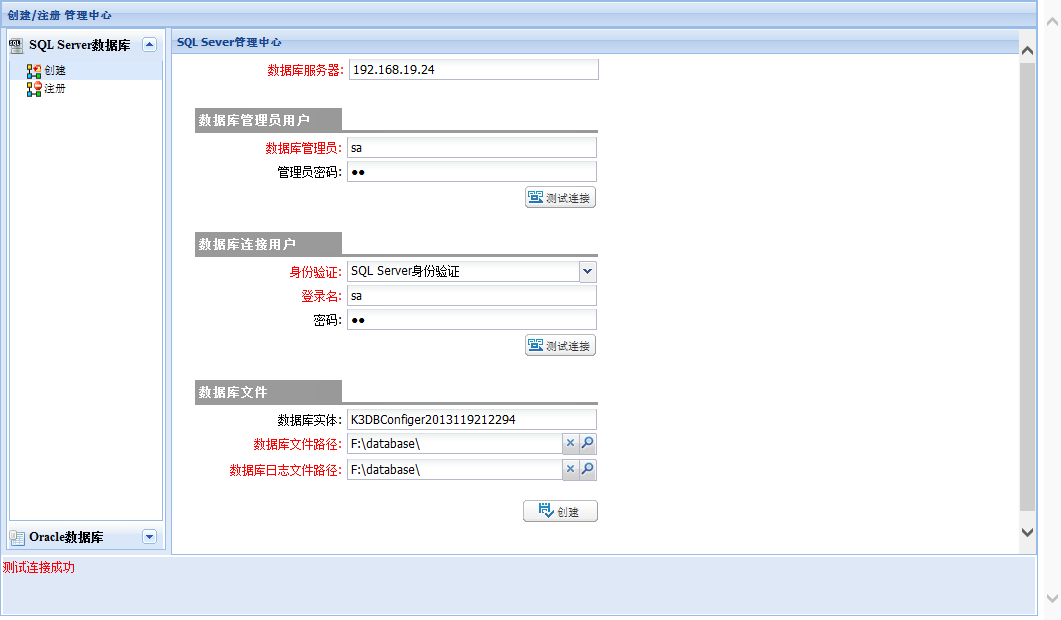Click inner panel scroll down arrow
The height and width of the screenshot is (620, 1061).
pos(1027,532)
